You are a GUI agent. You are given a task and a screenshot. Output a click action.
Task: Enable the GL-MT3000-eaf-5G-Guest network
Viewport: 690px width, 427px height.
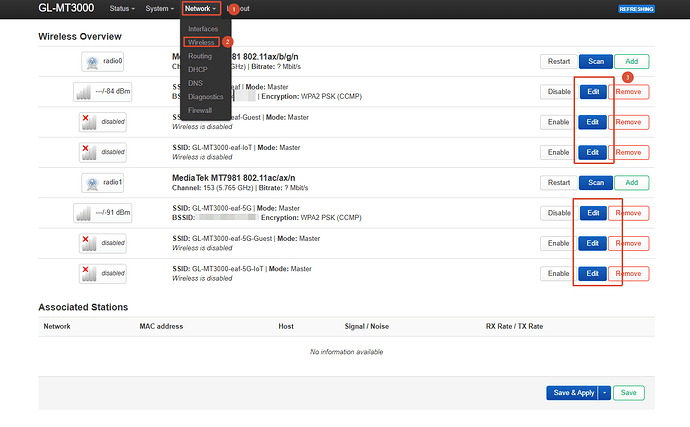pos(558,243)
